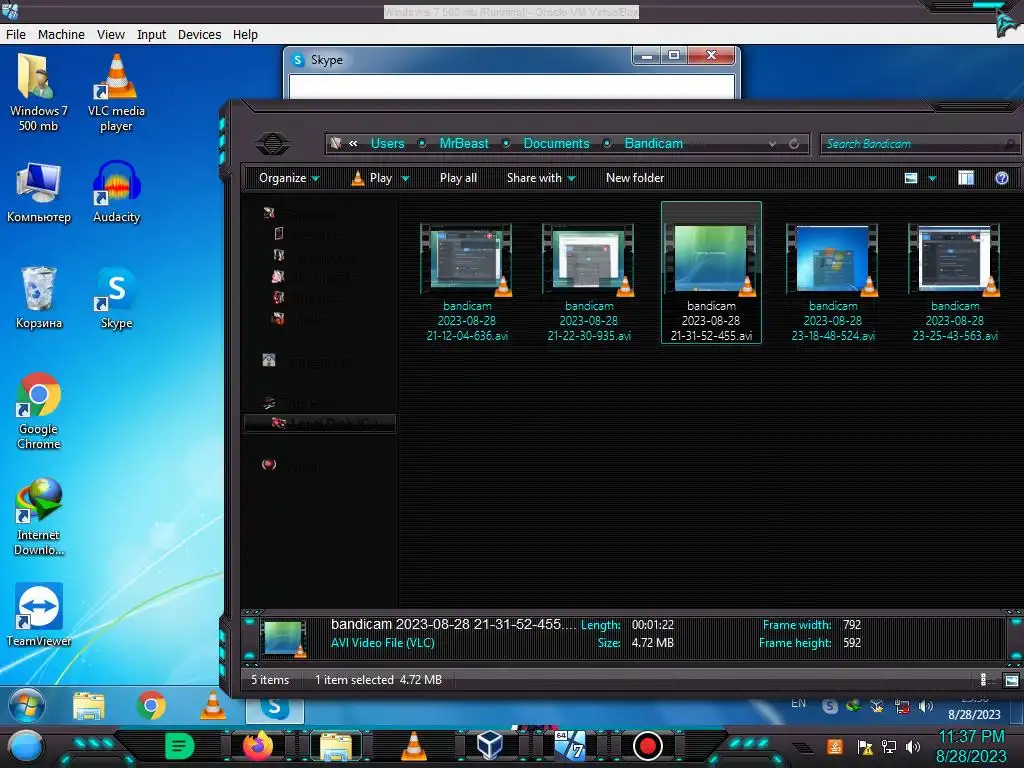The height and width of the screenshot is (768, 1024).
Task: Go to MrBeast in the breadcrumb path
Action: click(464, 143)
